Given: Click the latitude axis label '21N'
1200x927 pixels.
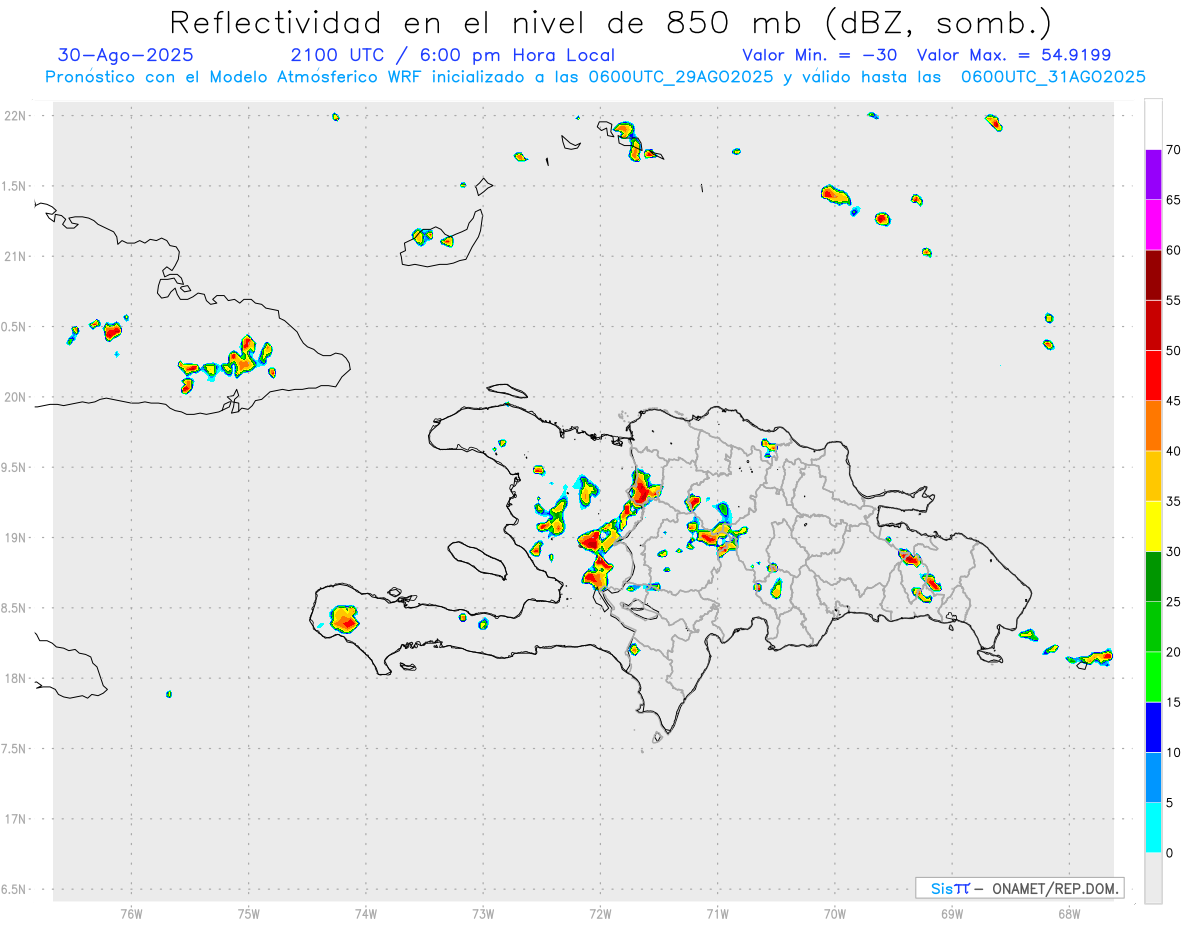Looking at the screenshot, I should 15,257.
